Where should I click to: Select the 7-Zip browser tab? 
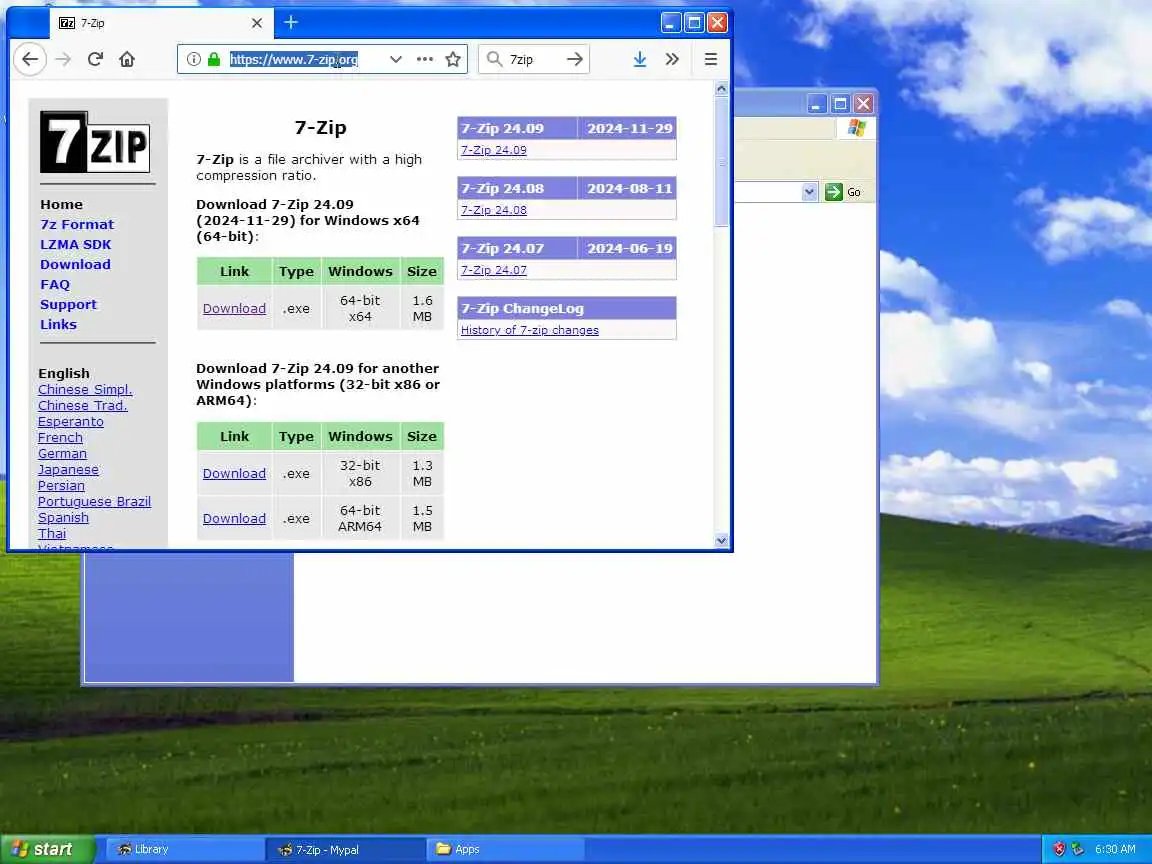coord(162,23)
